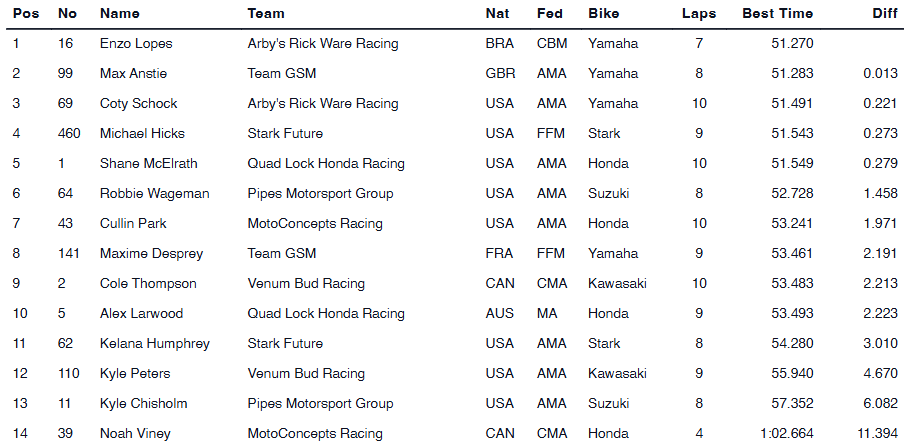The height and width of the screenshot is (448, 912).
Task: Click the Team column header
Action: 266,14
